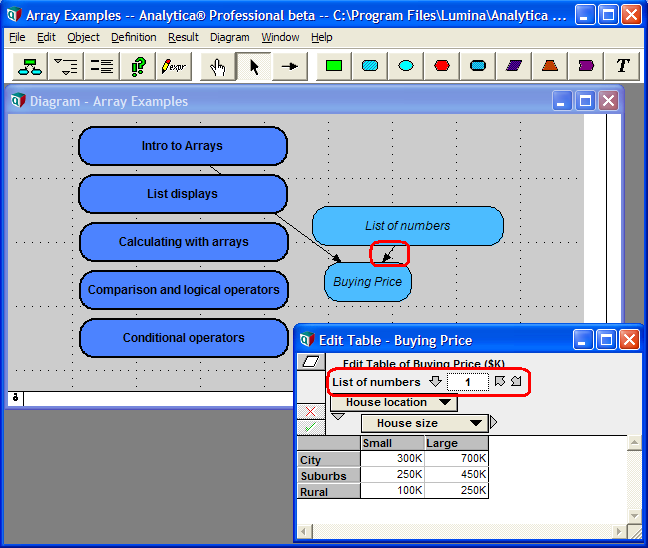The image size is (648, 548).
Task: Select the cyan oval Chance node tool
Action: click(405, 66)
